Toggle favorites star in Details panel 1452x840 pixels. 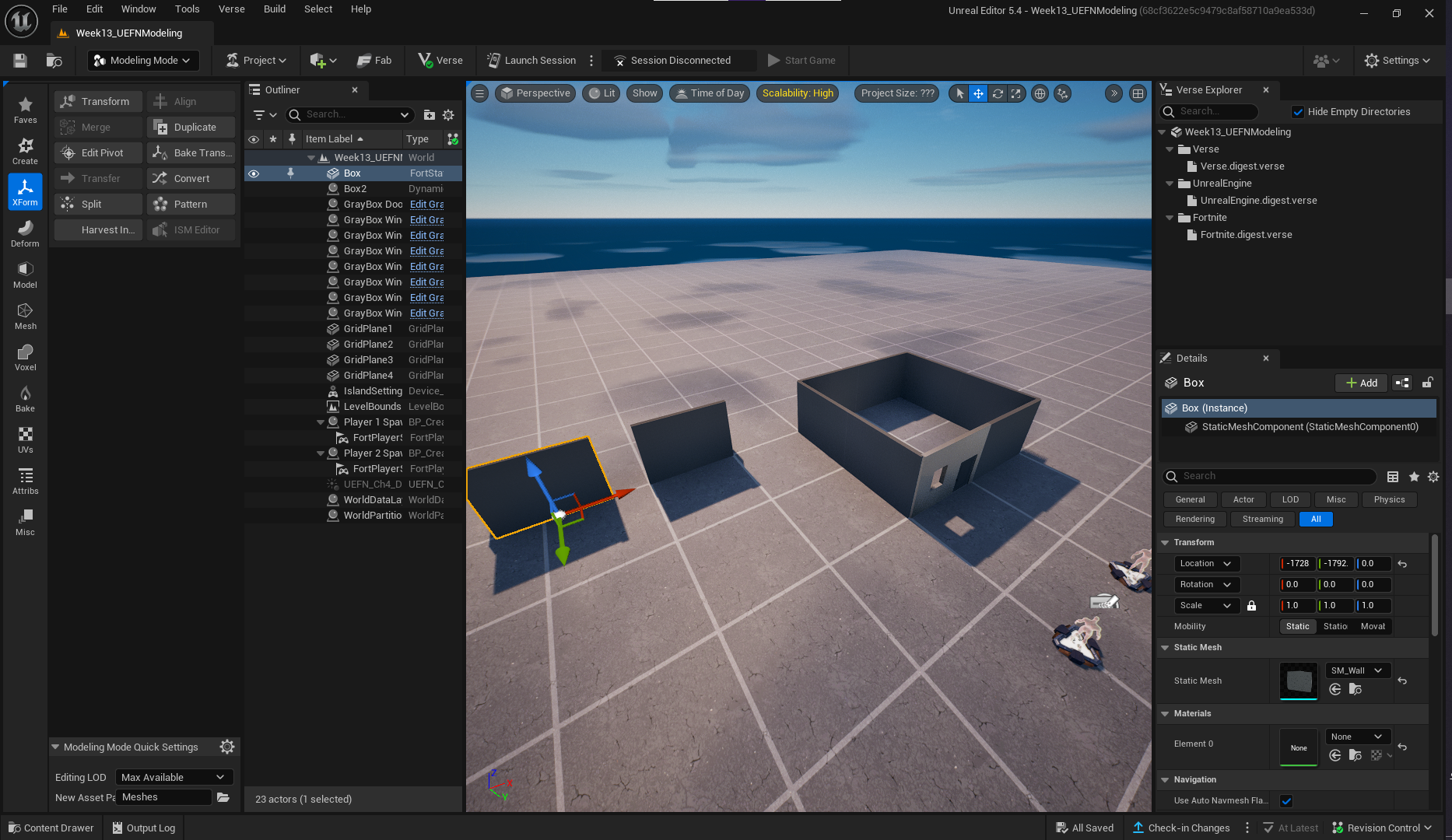[x=1414, y=477]
